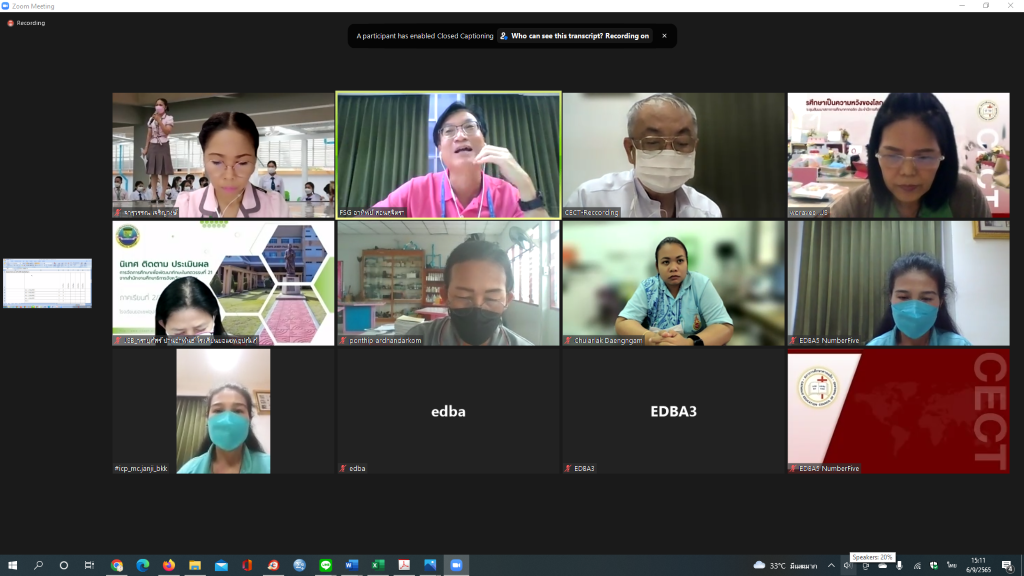Select the 'EDBA3' participant tile
Image resolution: width=1024 pixels, height=576 pixels.
(673, 411)
